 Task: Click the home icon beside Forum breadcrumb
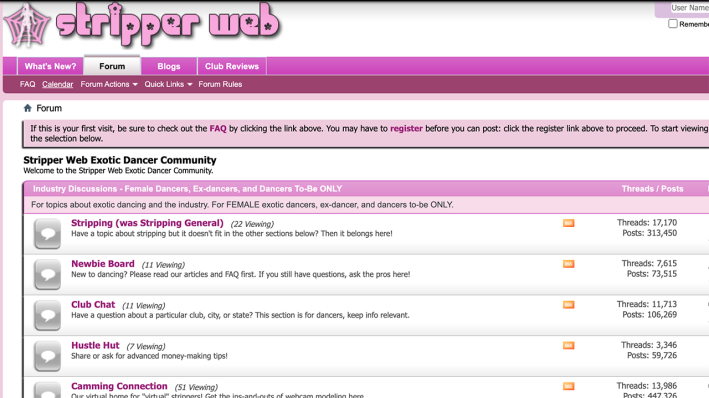pos(28,108)
